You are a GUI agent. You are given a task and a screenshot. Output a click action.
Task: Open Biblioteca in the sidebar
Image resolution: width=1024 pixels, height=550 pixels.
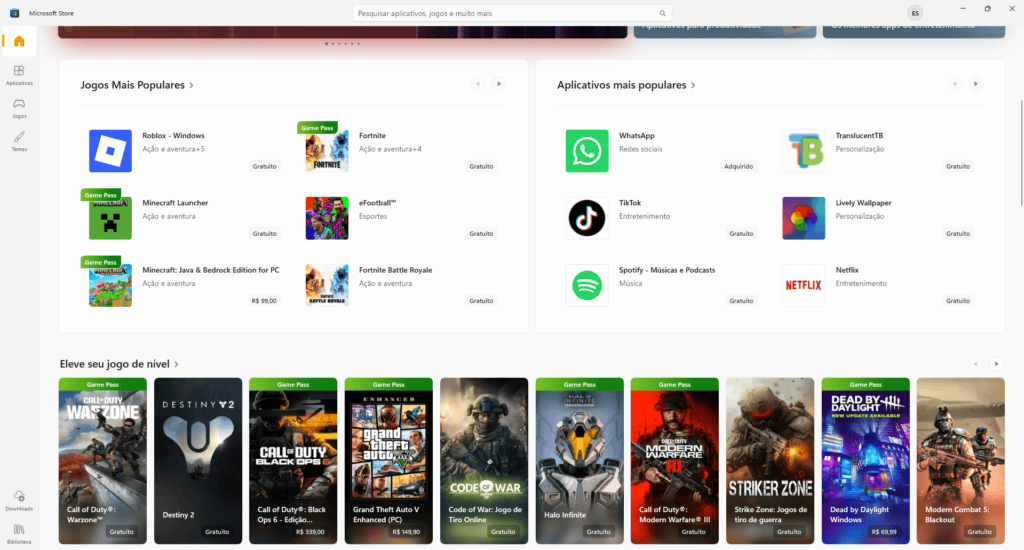(19, 534)
